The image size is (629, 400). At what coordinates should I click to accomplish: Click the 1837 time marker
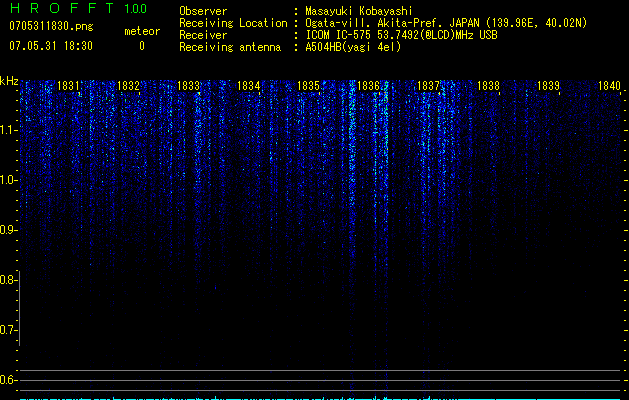[428, 86]
